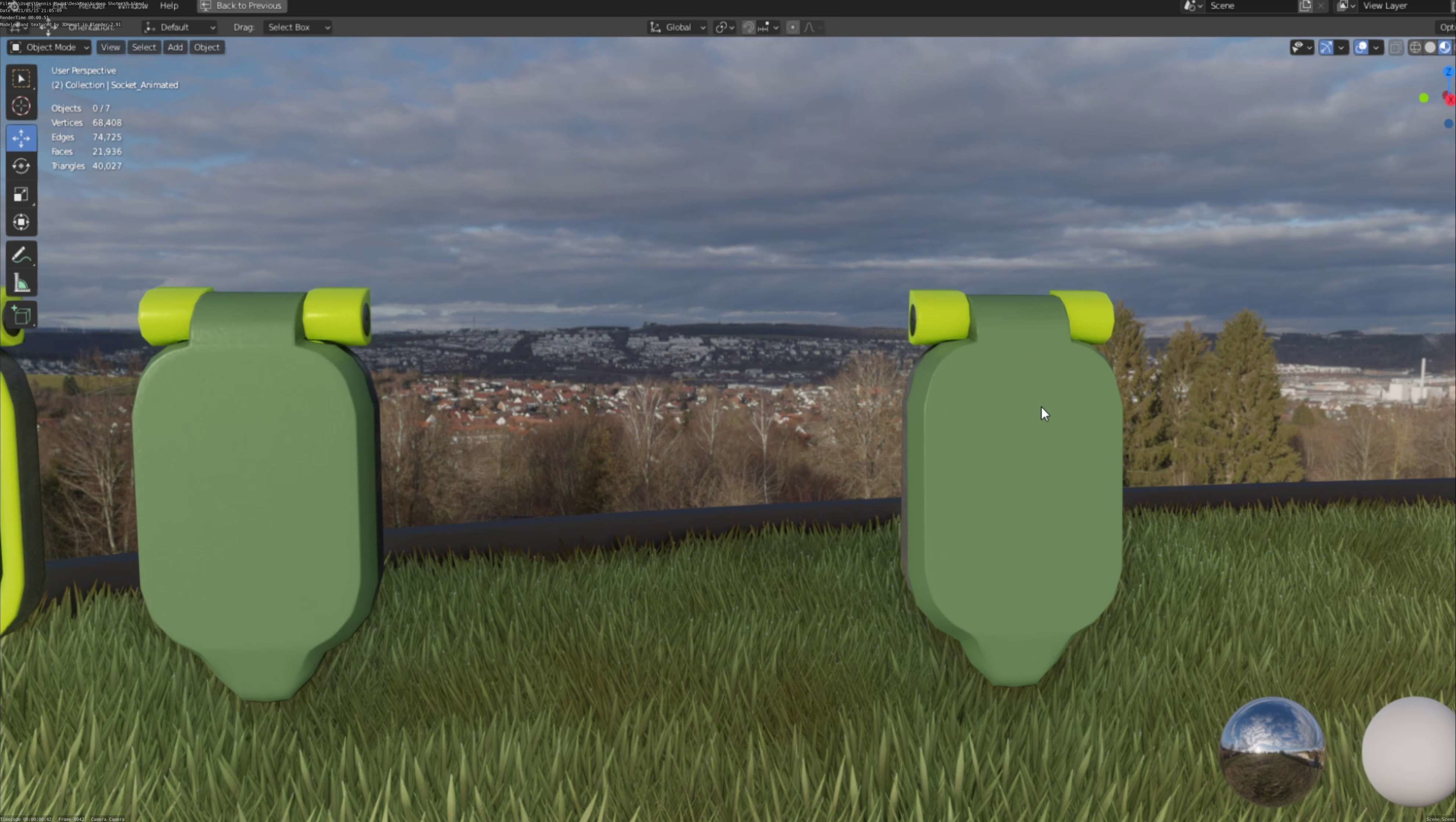Screen dimensions: 1456x822
Task: Open the Object Mode dropdown
Action: pos(50,47)
